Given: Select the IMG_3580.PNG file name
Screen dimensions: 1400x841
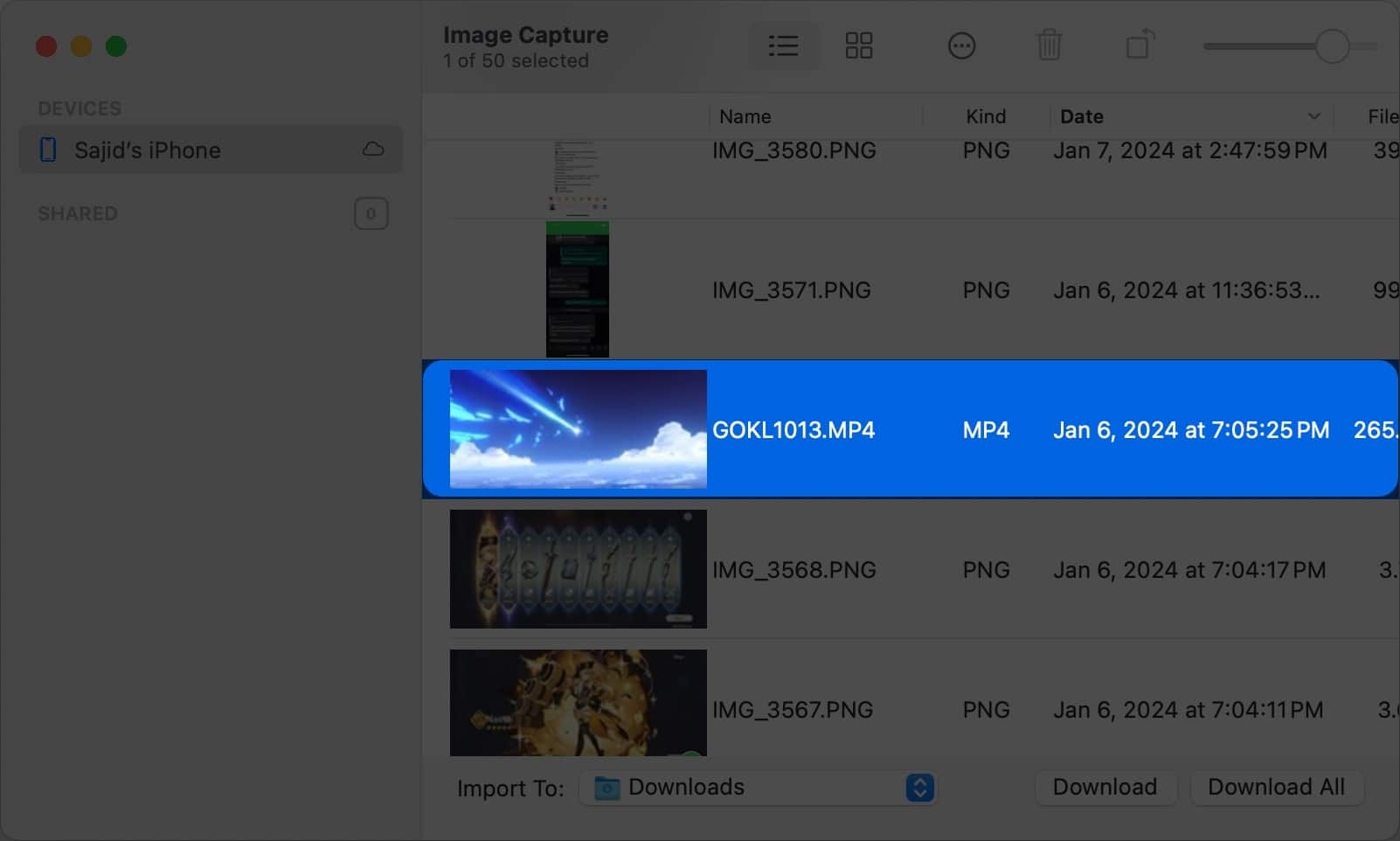Looking at the screenshot, I should [794, 150].
